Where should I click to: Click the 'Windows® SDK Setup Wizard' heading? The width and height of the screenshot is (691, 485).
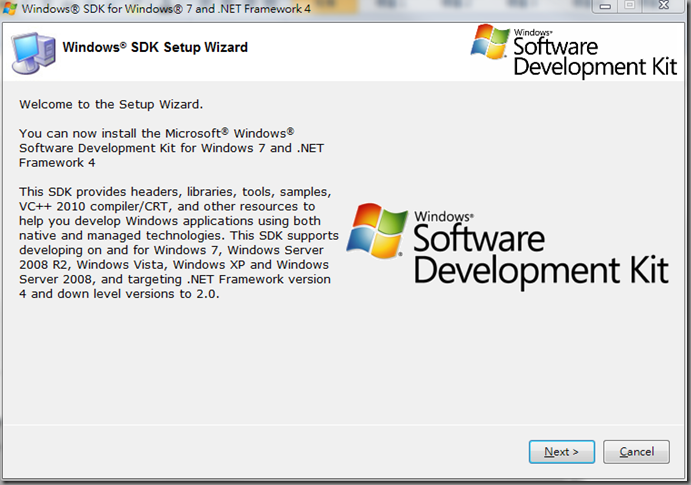pyautogui.click(x=155, y=47)
